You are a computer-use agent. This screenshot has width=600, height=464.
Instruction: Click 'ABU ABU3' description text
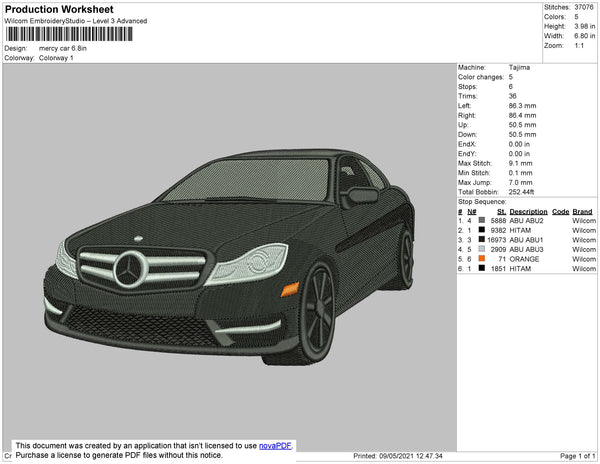(527, 249)
